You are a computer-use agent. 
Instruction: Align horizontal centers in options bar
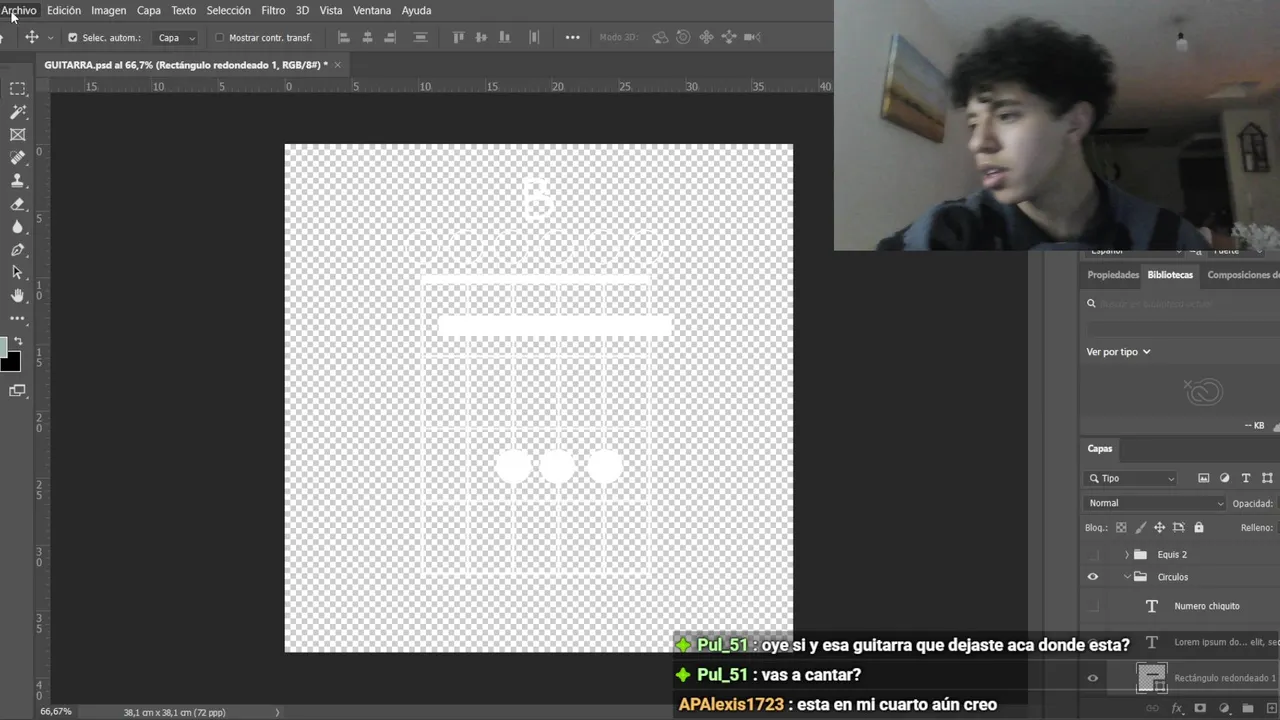pos(367,37)
